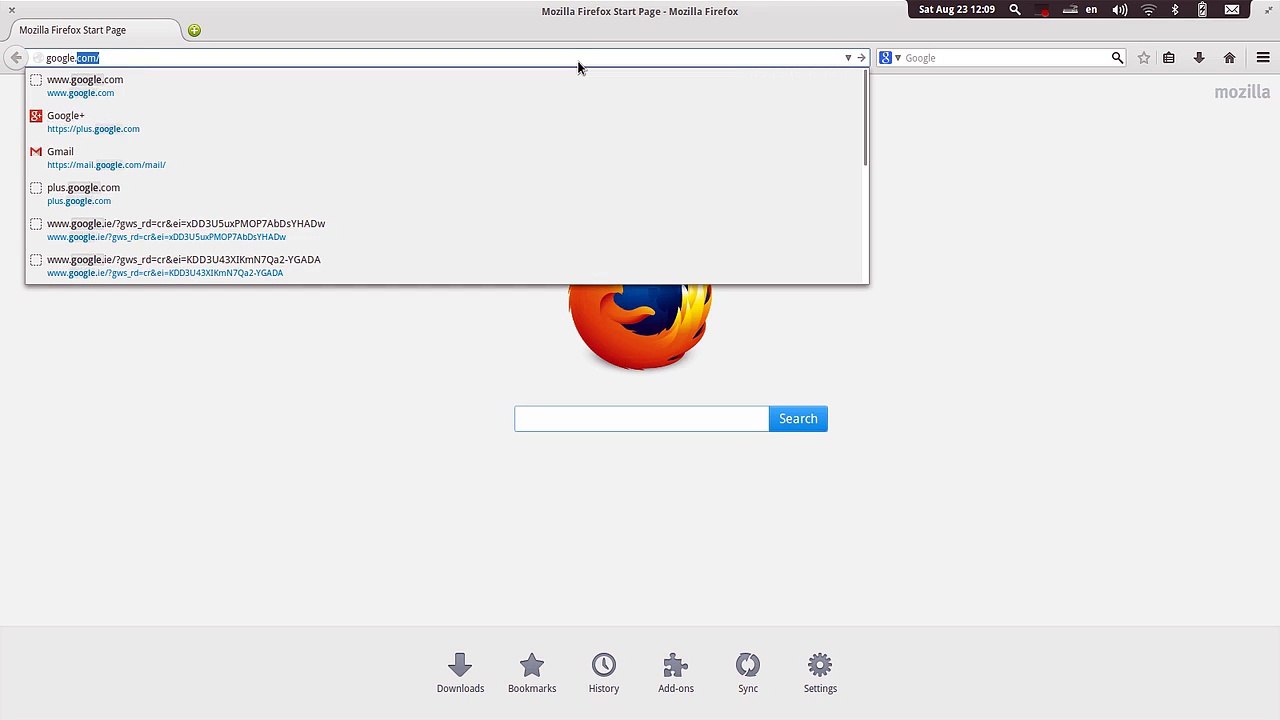
Task: Go to address with the arrow button
Action: point(861,58)
